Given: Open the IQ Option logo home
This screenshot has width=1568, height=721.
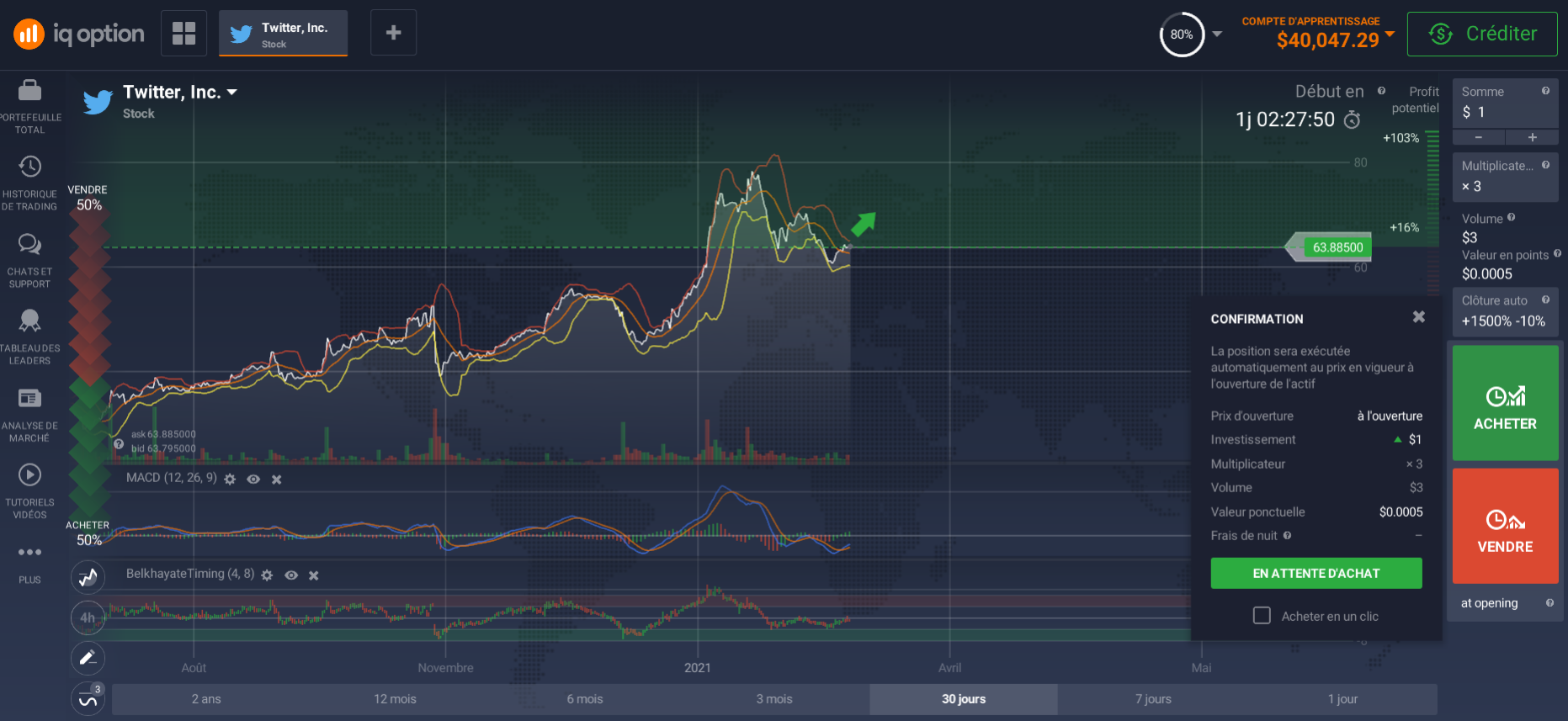Looking at the screenshot, I should 78,34.
